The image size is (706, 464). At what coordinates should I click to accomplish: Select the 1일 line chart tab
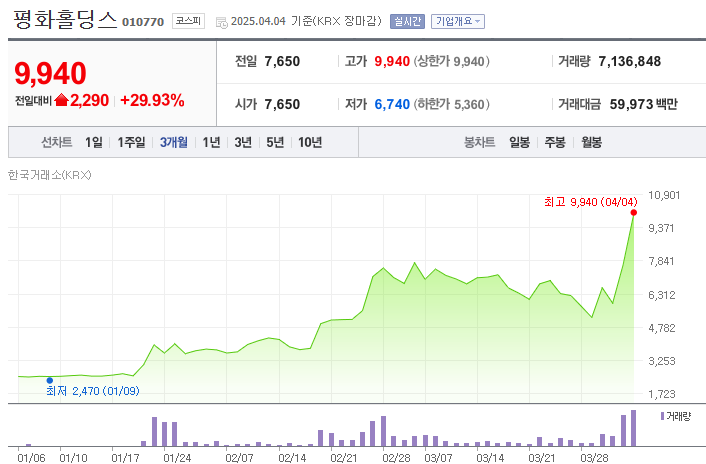click(94, 142)
